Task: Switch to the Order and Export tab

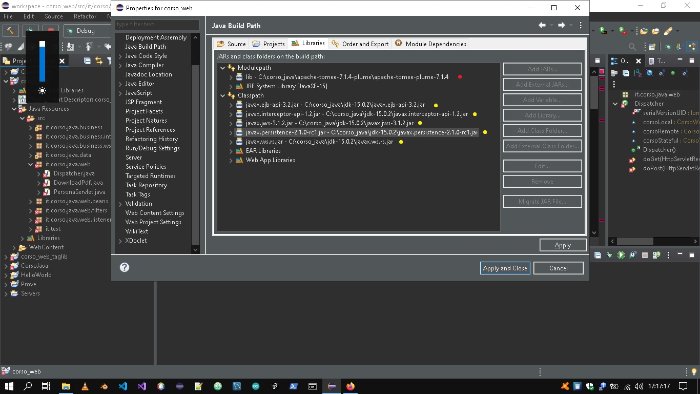Action: 360,44
